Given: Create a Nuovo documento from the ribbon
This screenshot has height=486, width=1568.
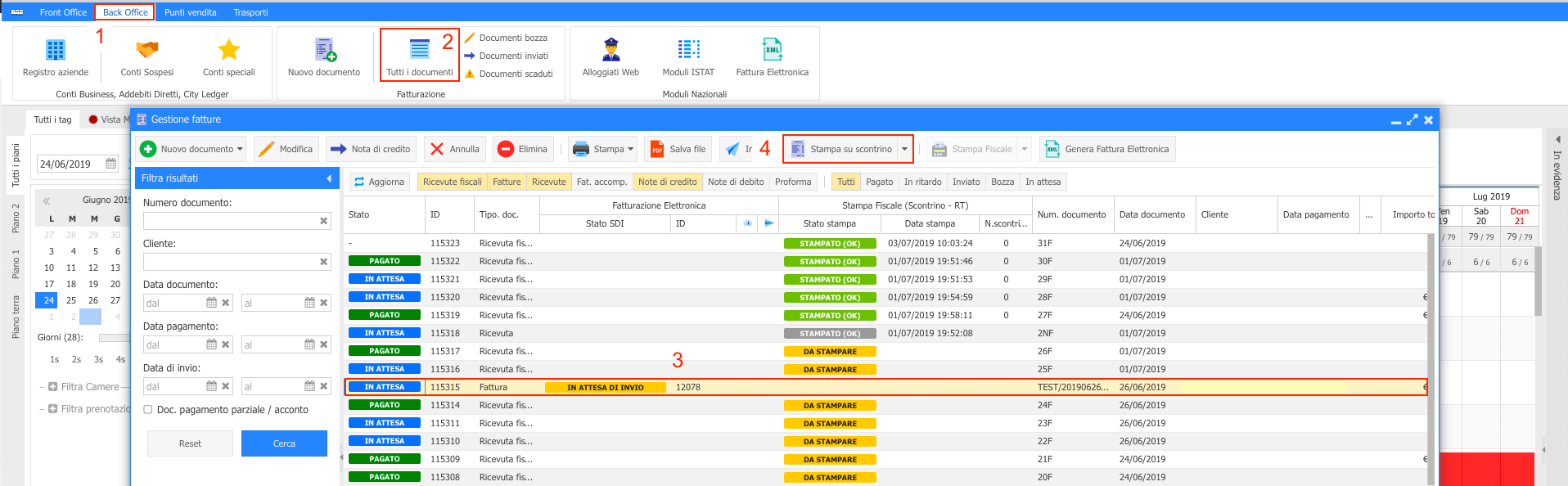Looking at the screenshot, I should [324, 57].
